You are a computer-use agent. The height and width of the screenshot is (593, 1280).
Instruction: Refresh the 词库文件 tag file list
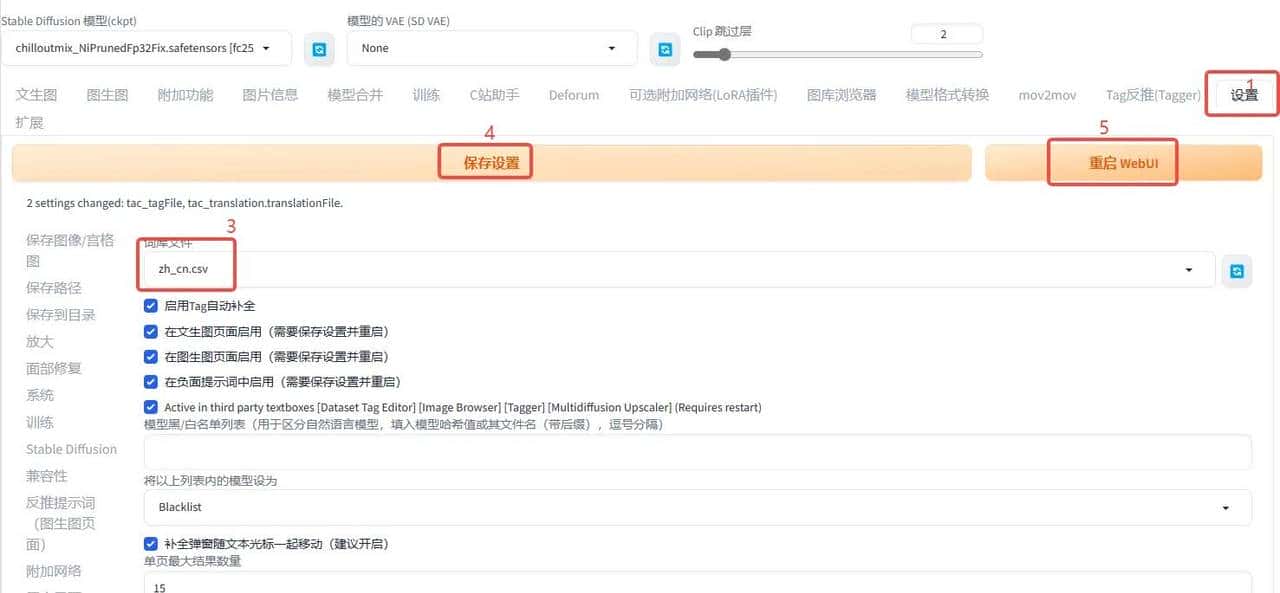point(1237,270)
